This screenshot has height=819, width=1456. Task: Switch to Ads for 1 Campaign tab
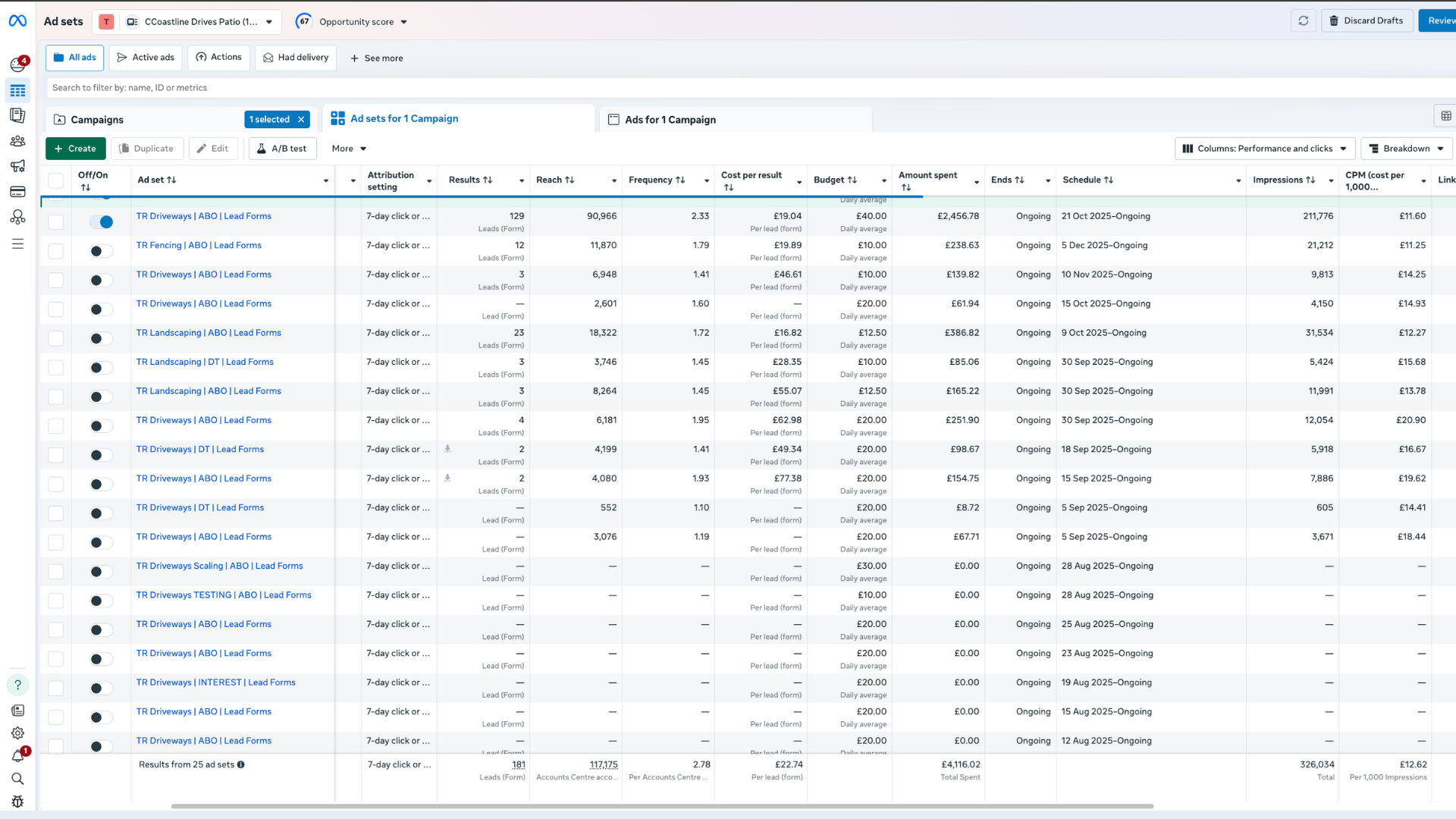click(670, 120)
